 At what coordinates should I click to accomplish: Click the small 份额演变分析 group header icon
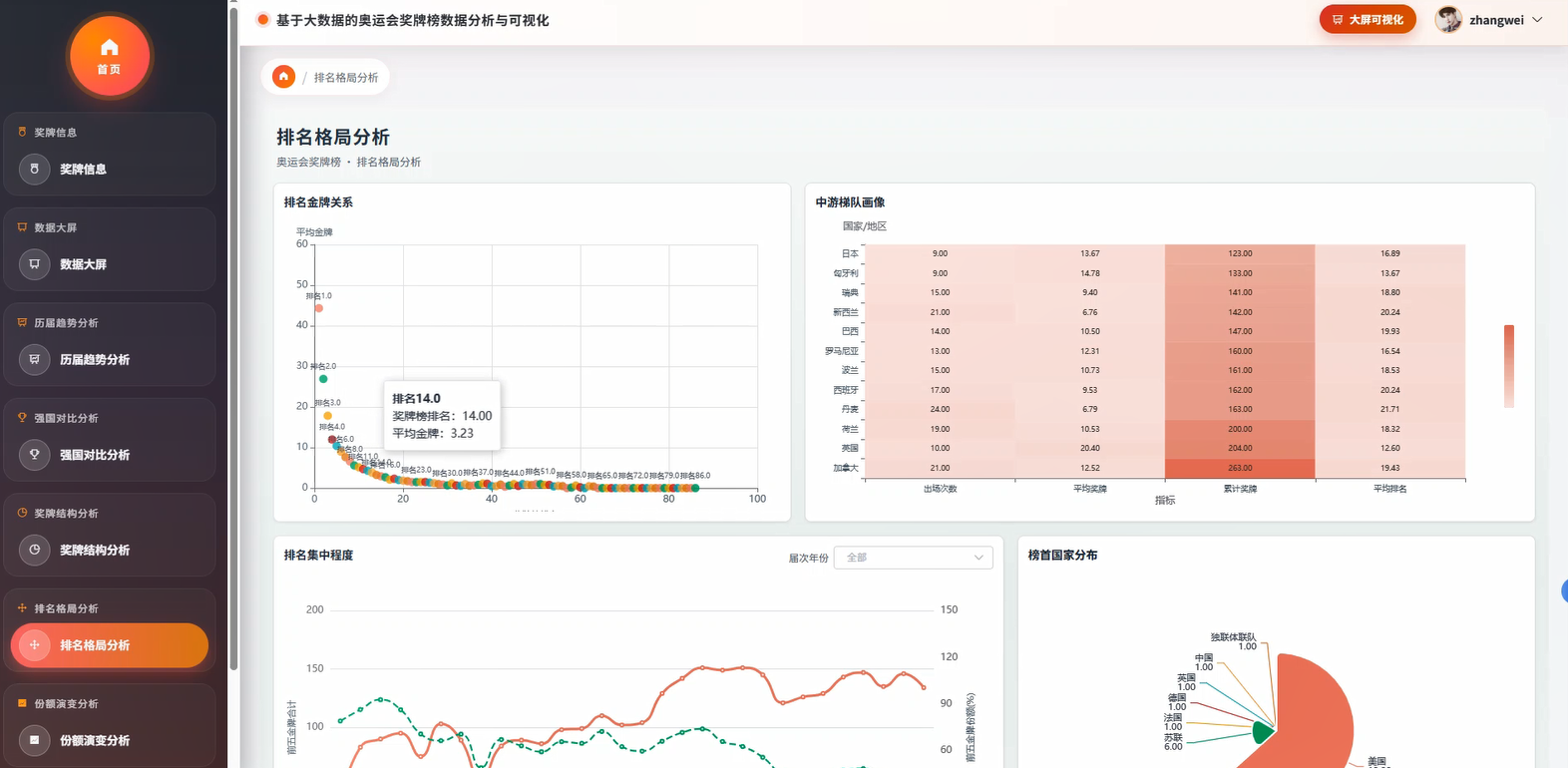pyautogui.click(x=22, y=703)
